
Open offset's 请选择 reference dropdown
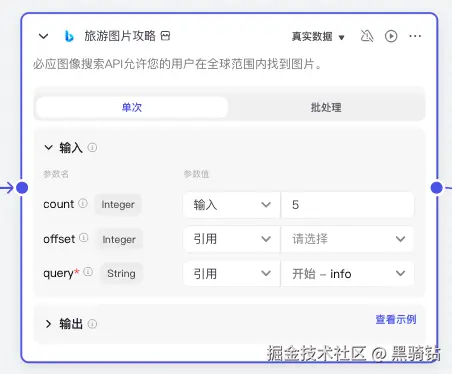pos(347,239)
